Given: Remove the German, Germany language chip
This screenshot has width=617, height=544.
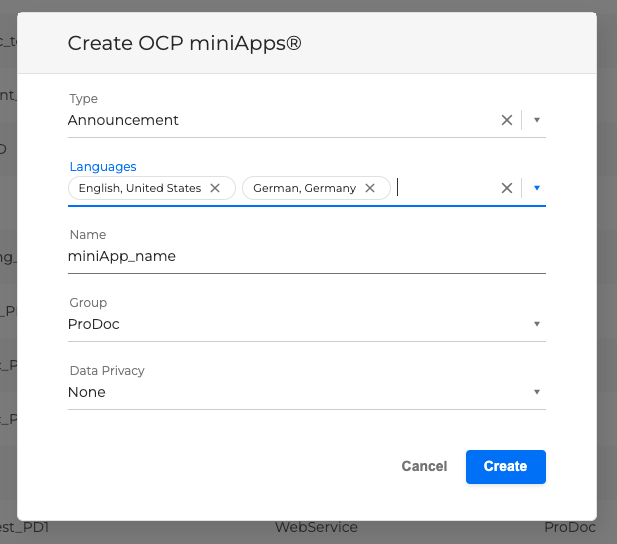Looking at the screenshot, I should [x=370, y=188].
